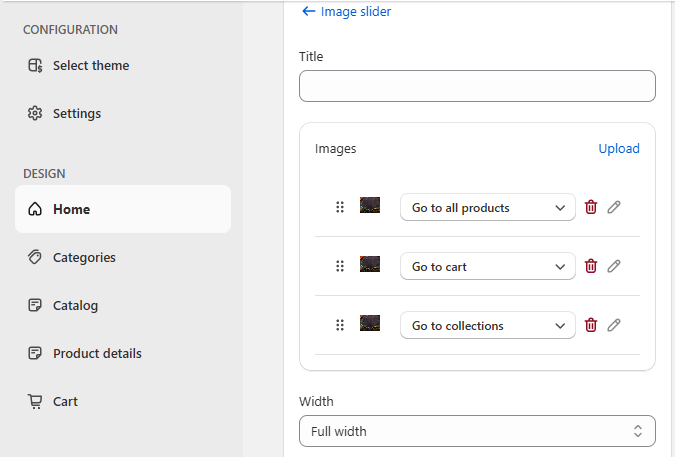Viewport: 675px width, 457px height.
Task: Click the Upload link in Images
Action: point(619,148)
